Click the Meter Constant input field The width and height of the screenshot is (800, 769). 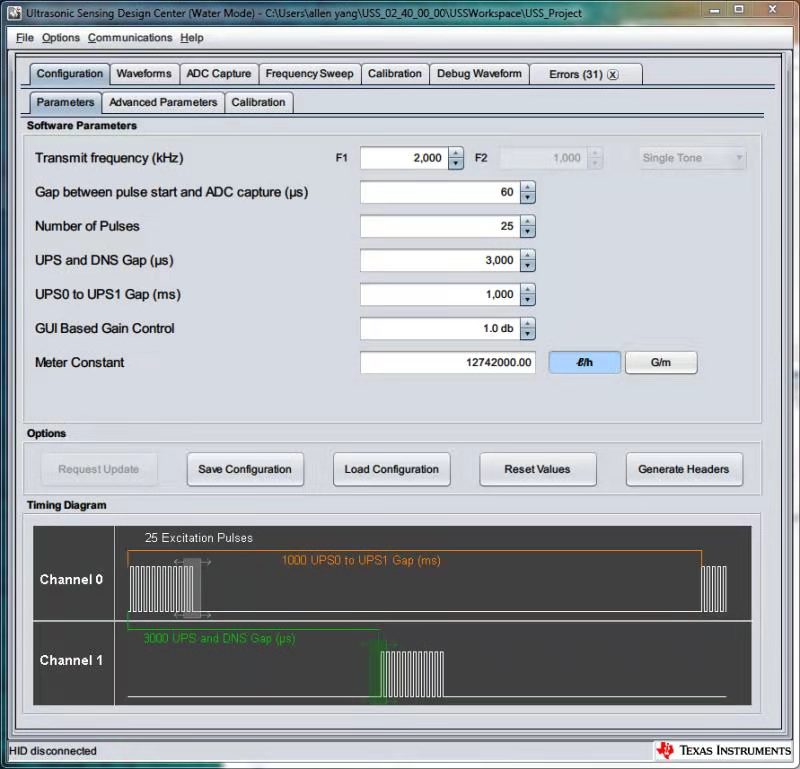click(x=447, y=363)
